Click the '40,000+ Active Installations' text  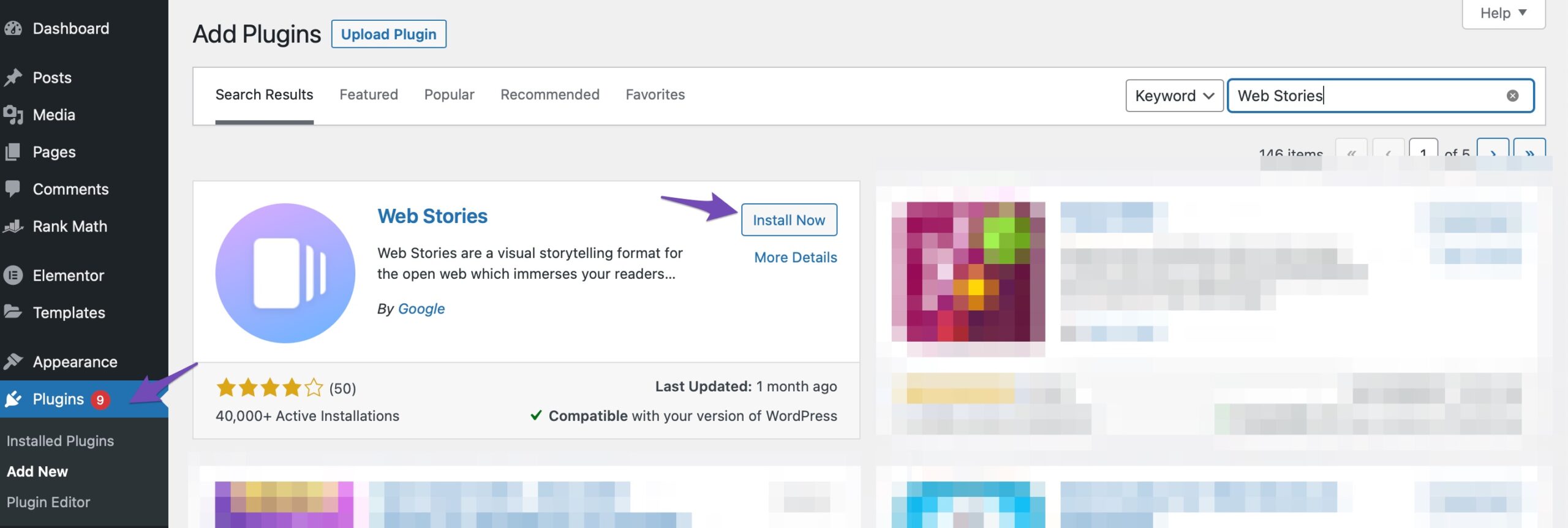pyautogui.click(x=307, y=416)
